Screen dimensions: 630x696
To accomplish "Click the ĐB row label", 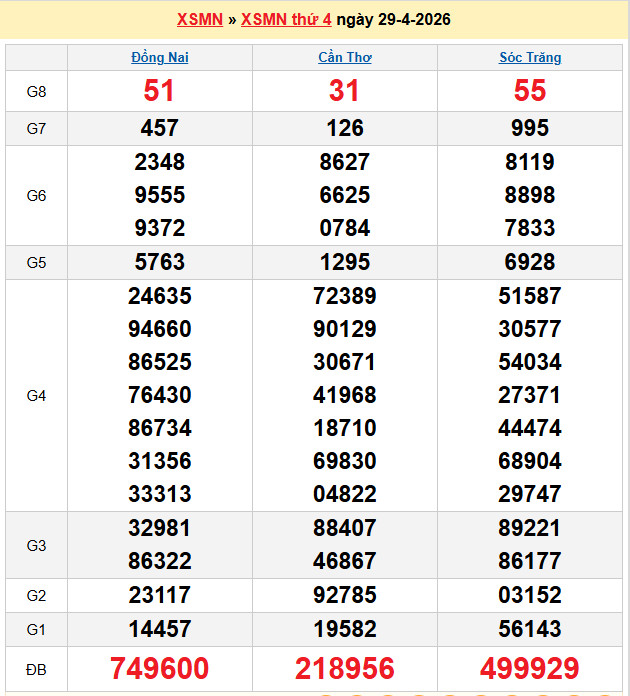I will (37, 669).
